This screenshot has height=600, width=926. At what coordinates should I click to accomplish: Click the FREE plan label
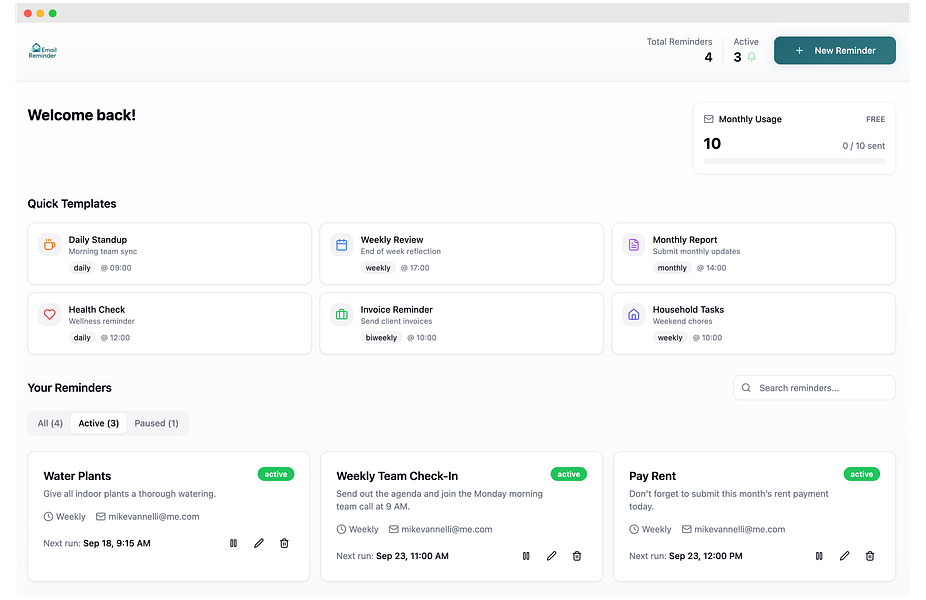point(875,119)
